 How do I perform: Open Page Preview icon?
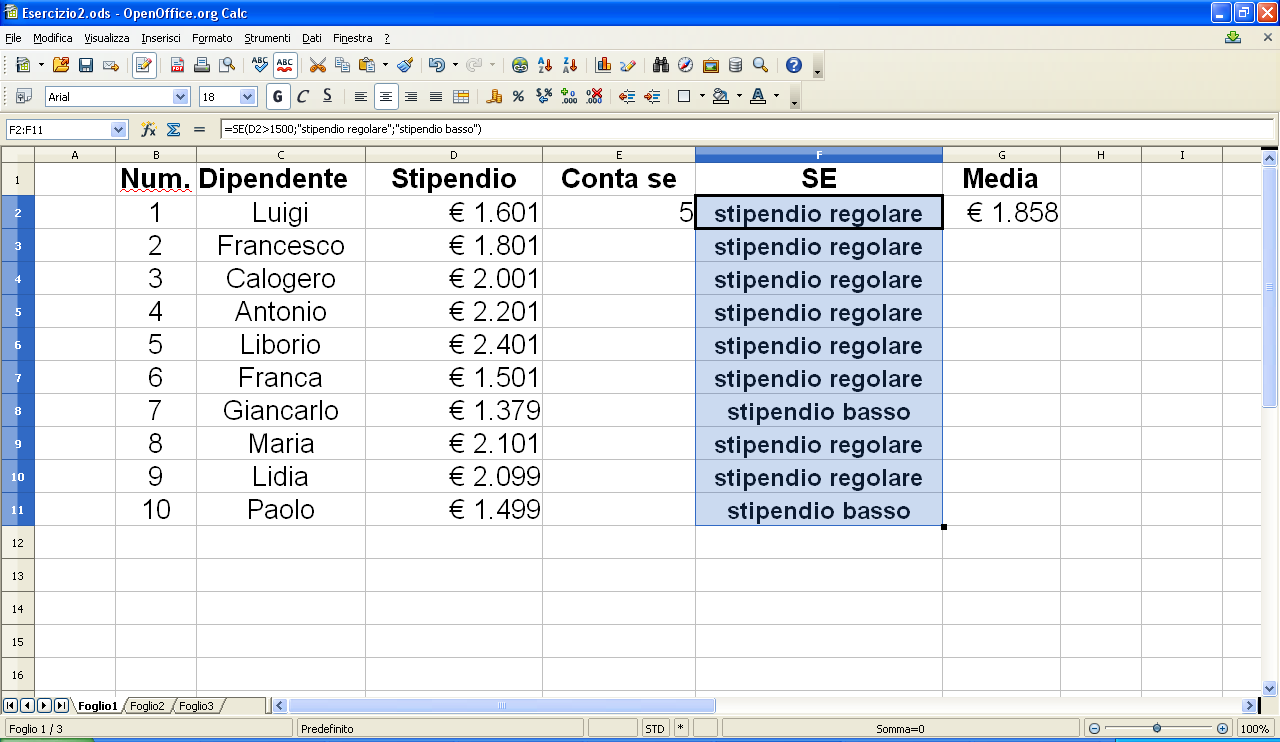227,65
